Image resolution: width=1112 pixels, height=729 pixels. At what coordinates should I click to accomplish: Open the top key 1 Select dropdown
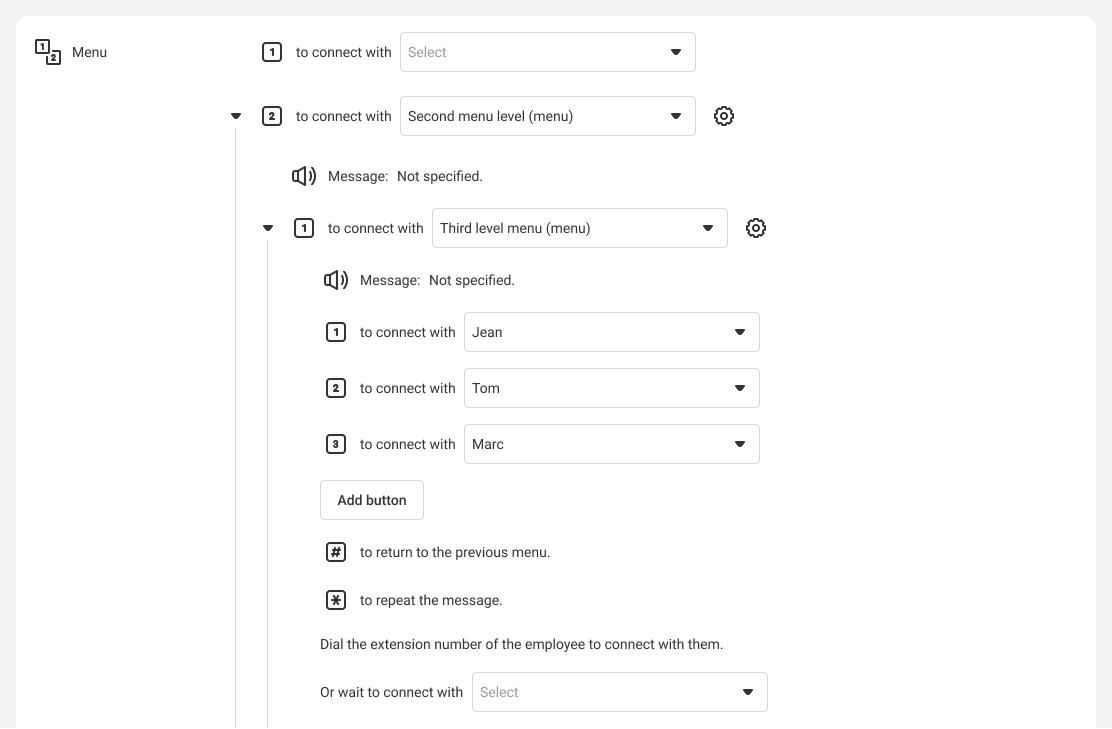point(547,52)
